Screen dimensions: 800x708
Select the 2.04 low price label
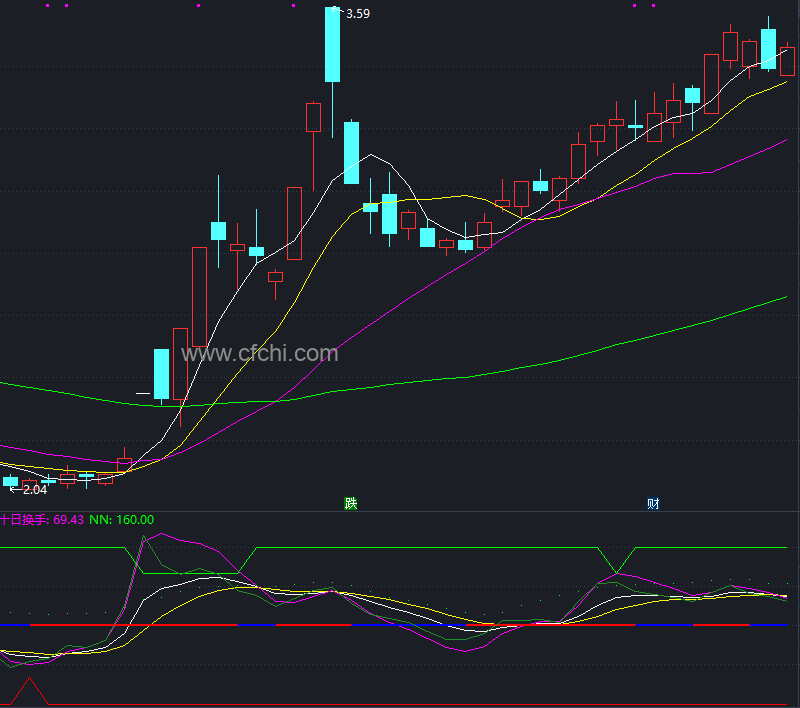tap(35, 490)
